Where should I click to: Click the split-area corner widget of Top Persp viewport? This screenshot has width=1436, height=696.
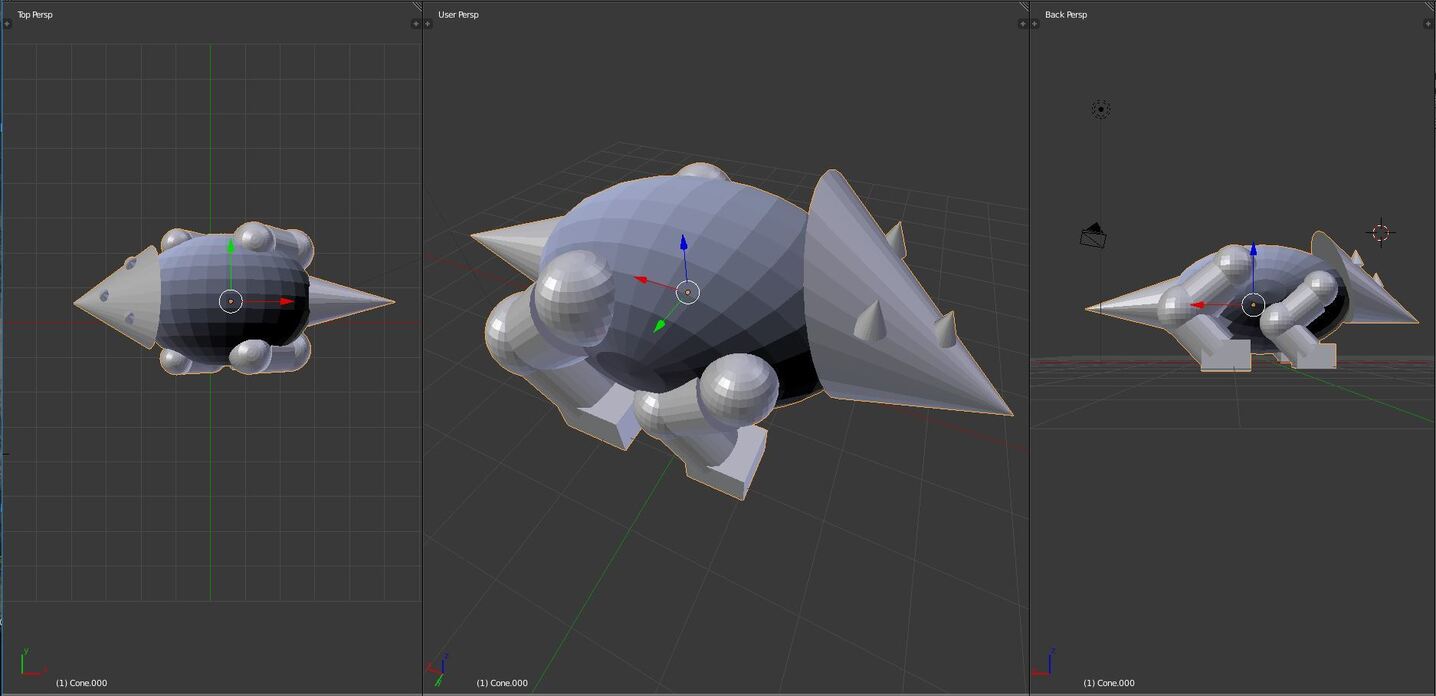click(417, 6)
